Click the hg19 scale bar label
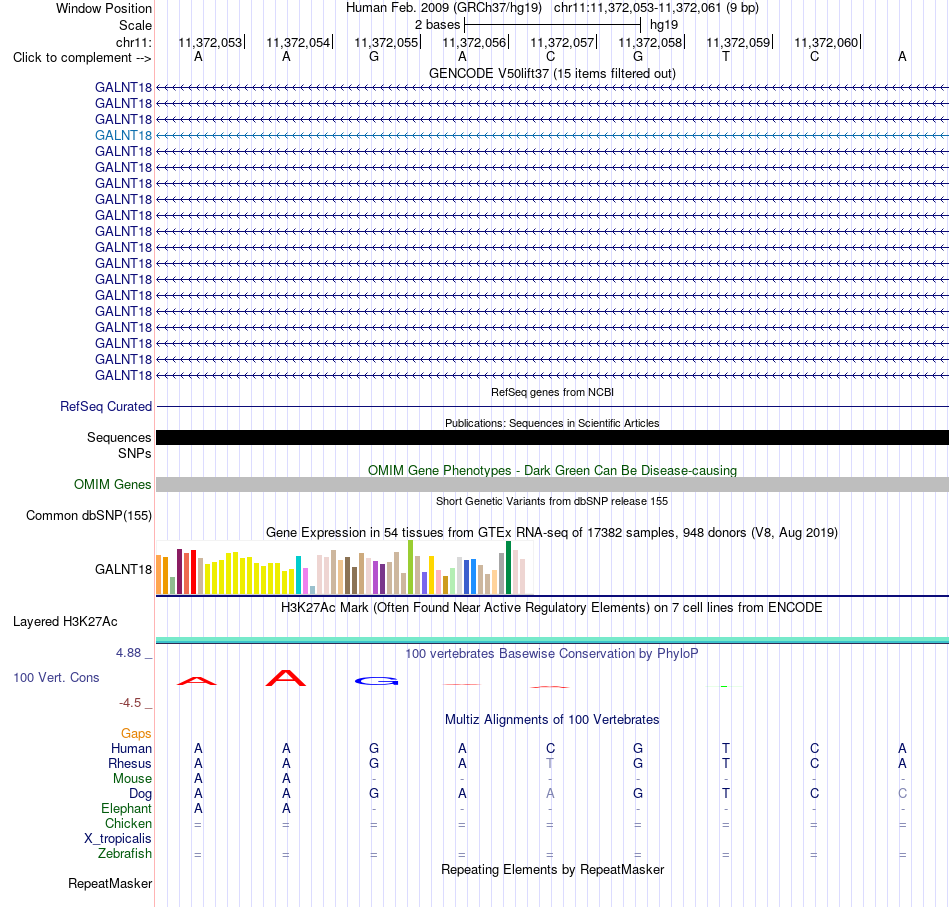950x907 pixels. [x=664, y=25]
